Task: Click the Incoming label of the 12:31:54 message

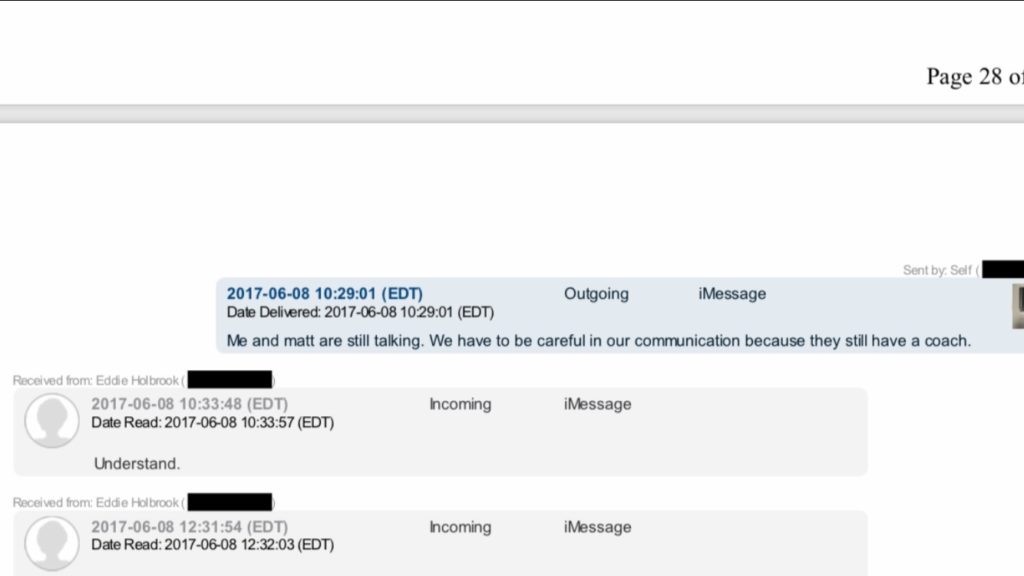Action: tap(460, 527)
